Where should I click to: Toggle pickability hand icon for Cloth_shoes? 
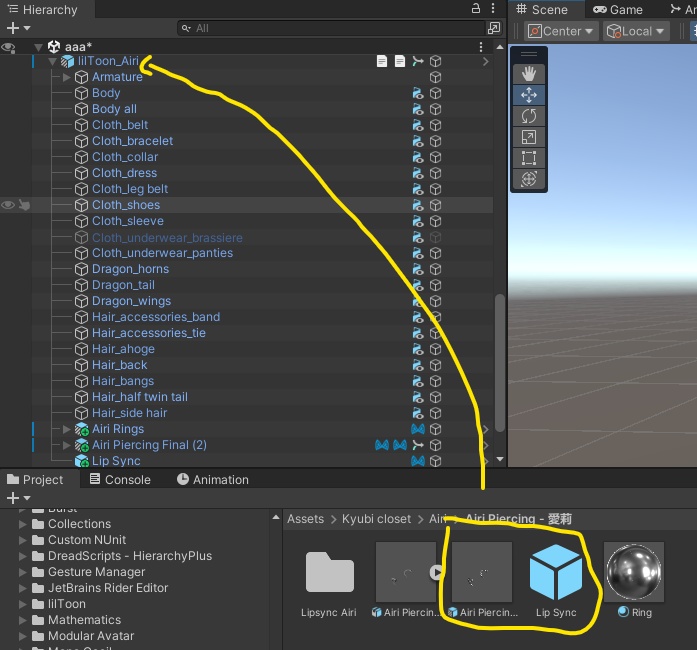coord(24,205)
